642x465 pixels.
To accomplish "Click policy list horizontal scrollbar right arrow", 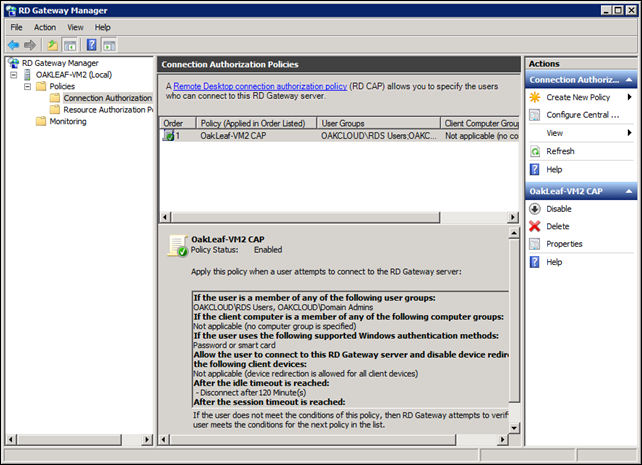I will [x=513, y=217].
